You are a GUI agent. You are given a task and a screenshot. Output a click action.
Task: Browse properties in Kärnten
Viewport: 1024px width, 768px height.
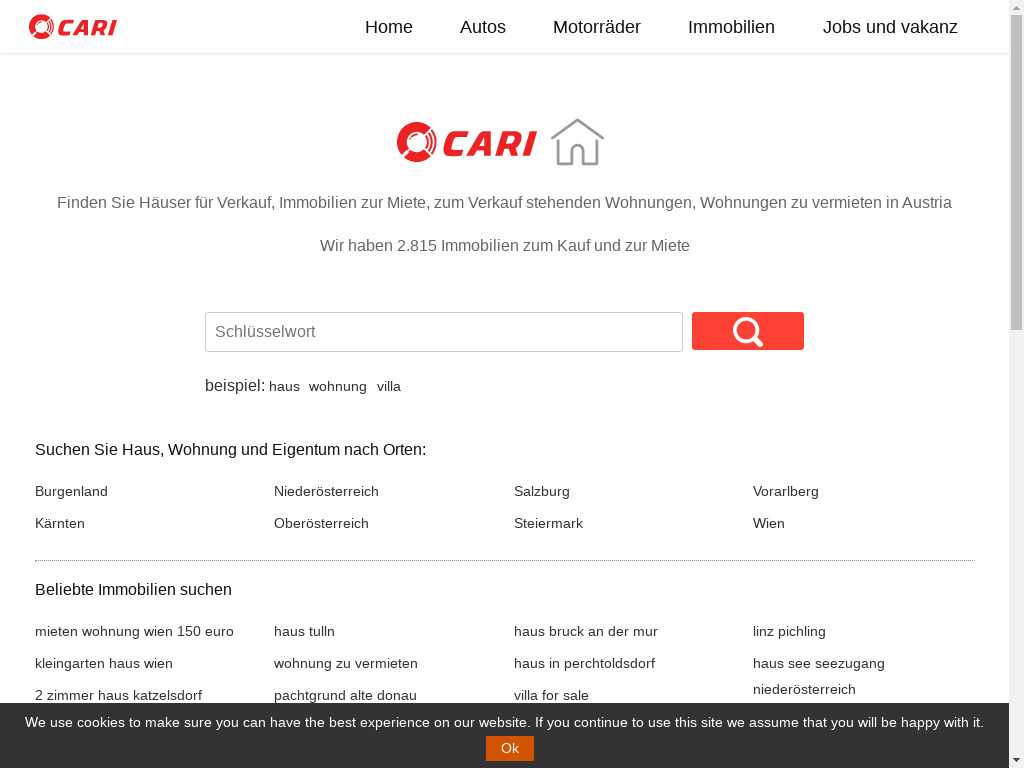(60, 523)
